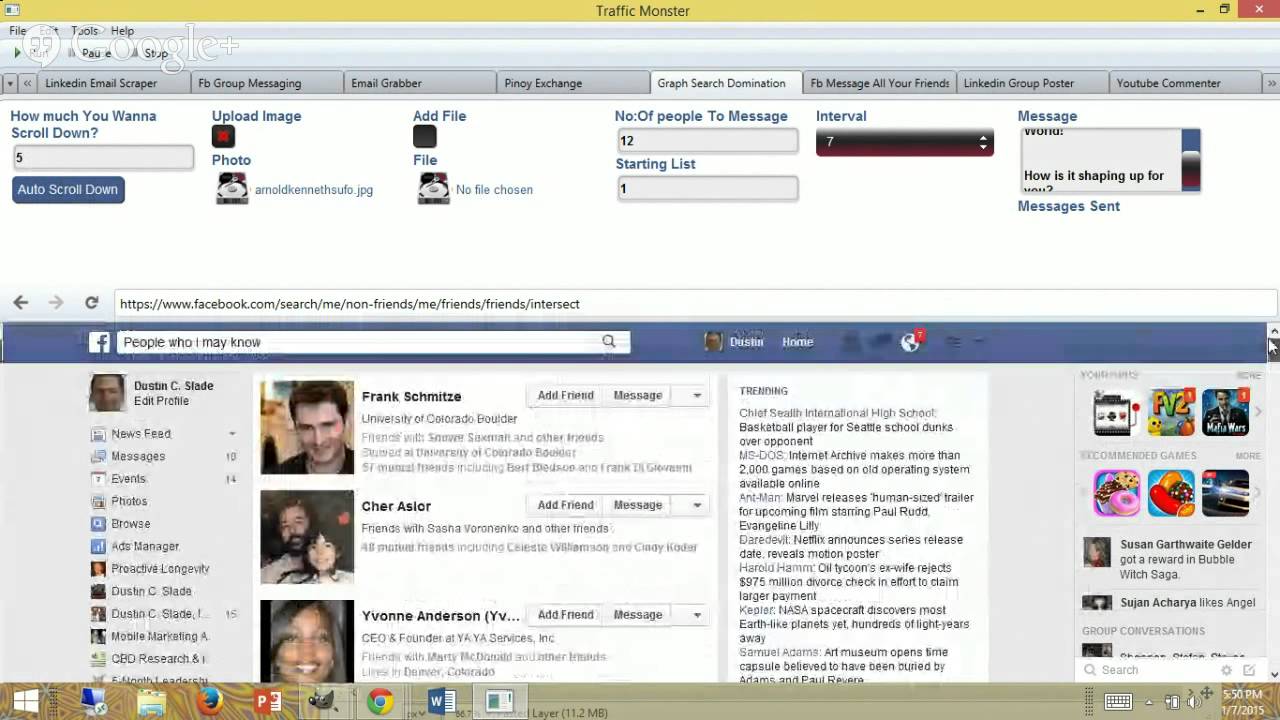Open Ads Manager in sidebar

[x=145, y=546]
